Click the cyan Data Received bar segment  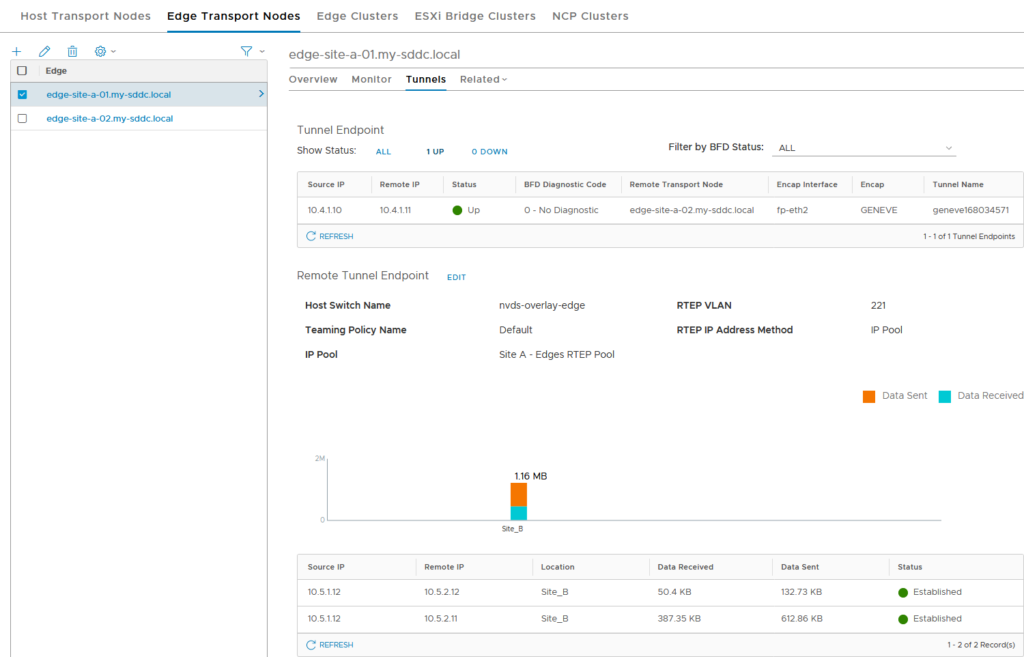coord(519,513)
